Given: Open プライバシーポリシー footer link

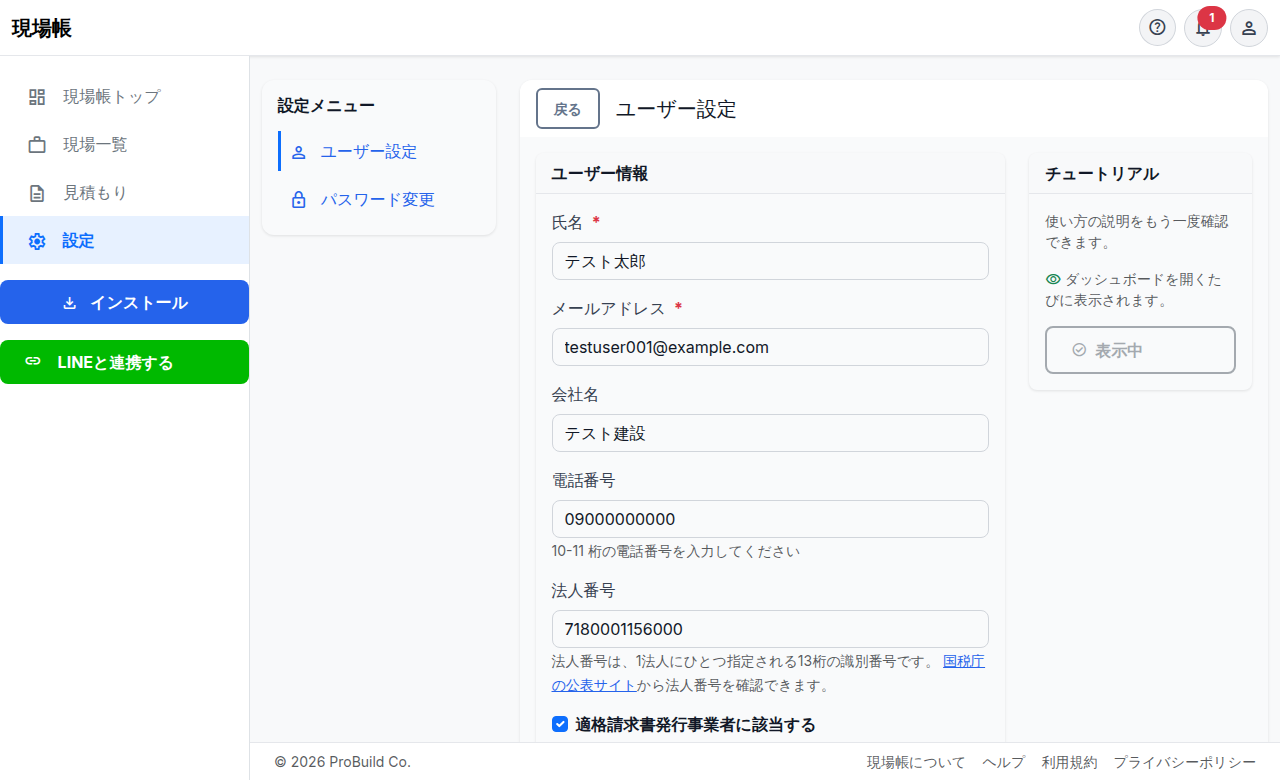Looking at the screenshot, I should coord(1185,762).
